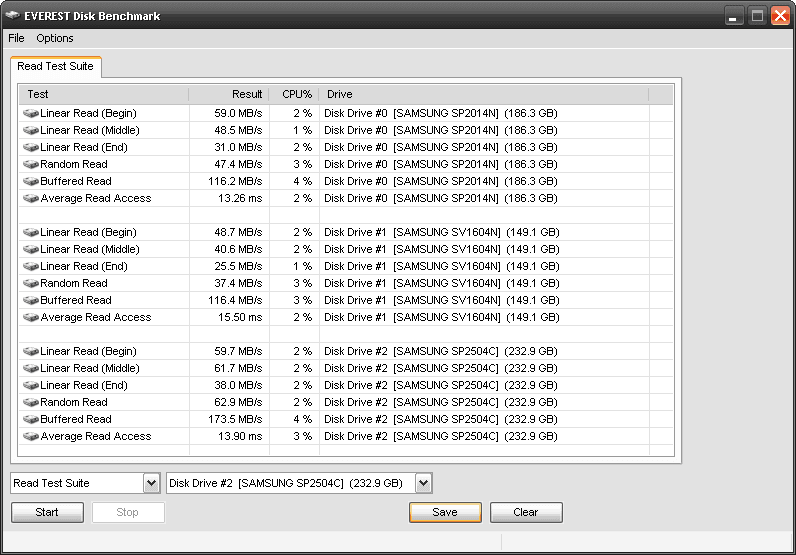Click drive icon of the 15.50 ms Average Read Access row
This screenshot has width=796, height=555.
click(31, 317)
